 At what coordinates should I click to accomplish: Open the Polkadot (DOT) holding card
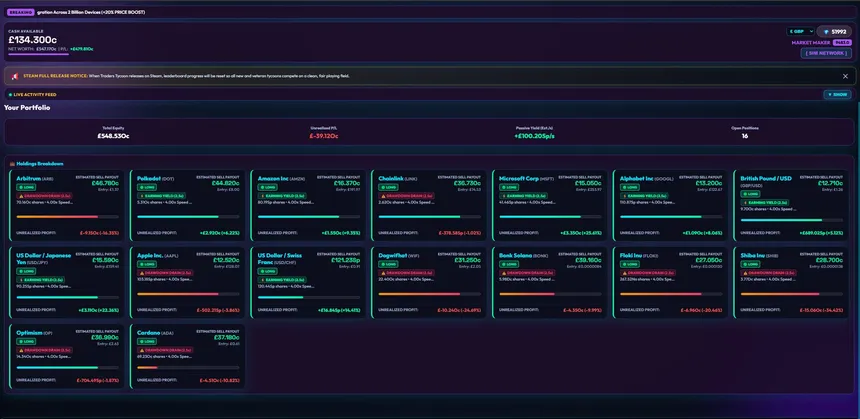188,206
